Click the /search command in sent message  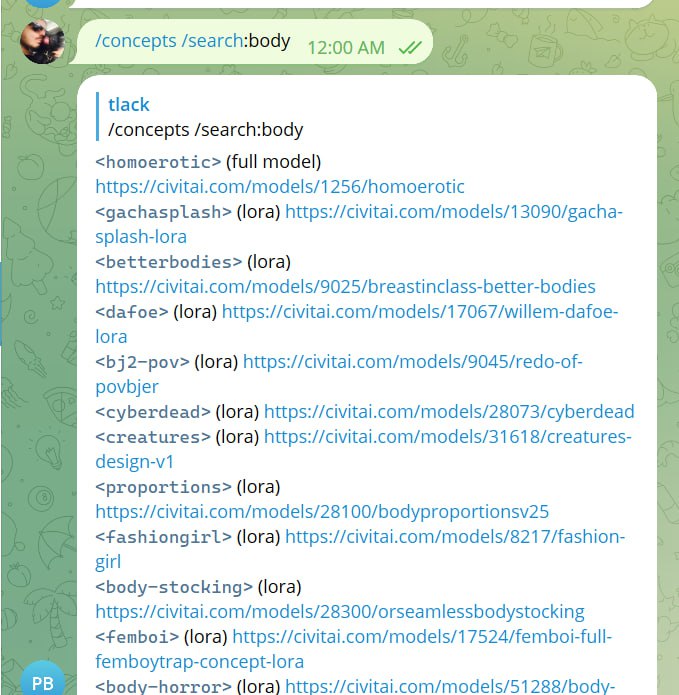pyautogui.click(x=212, y=41)
